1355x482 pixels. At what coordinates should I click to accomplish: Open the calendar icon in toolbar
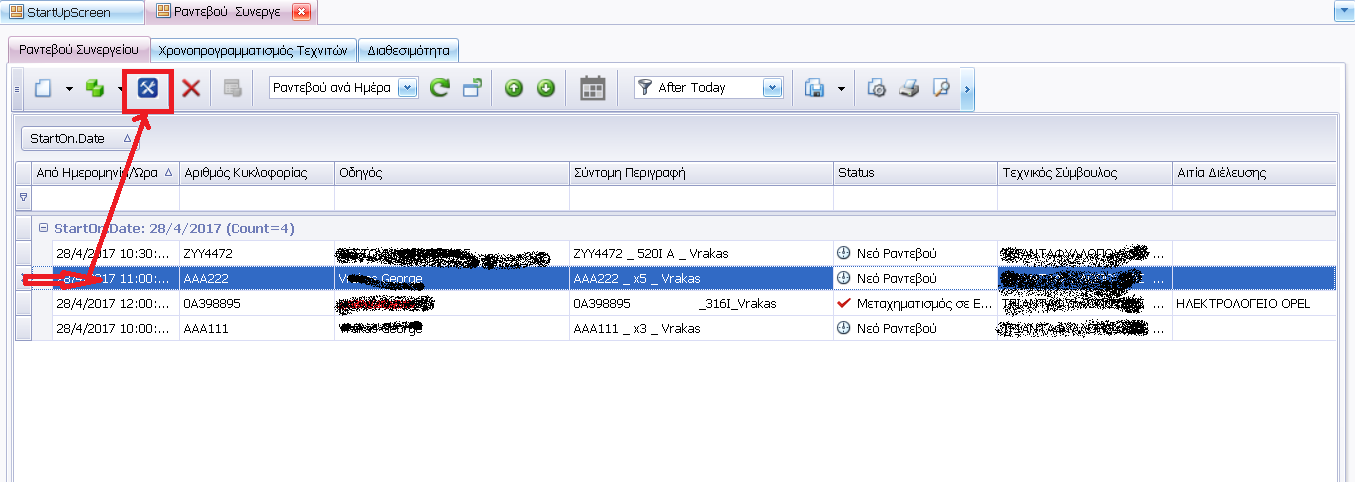point(593,88)
